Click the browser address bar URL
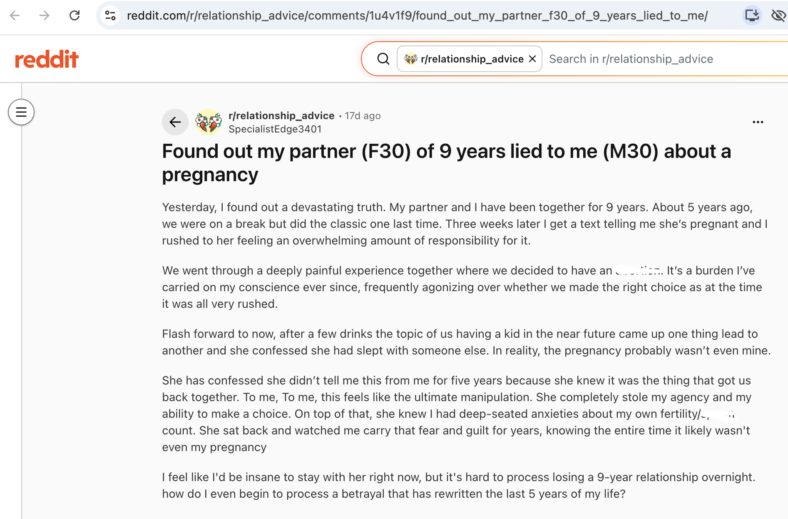This screenshot has height=519, width=788. pyautogui.click(x=417, y=16)
